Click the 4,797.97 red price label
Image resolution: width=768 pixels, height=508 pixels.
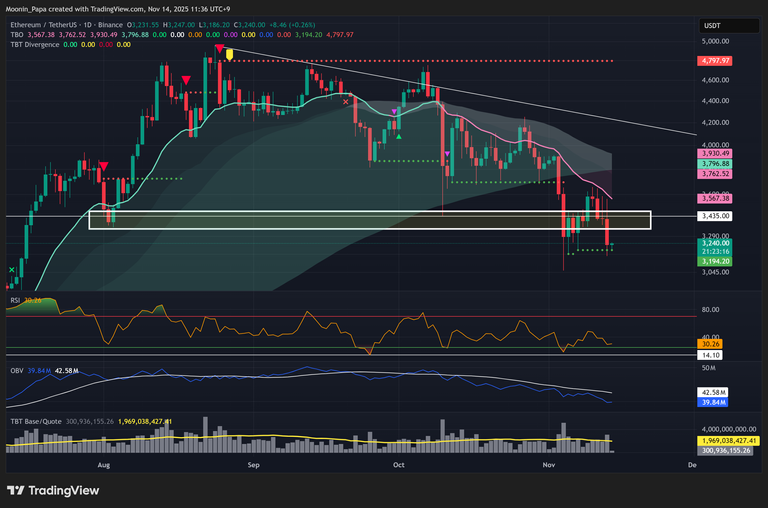click(716, 60)
